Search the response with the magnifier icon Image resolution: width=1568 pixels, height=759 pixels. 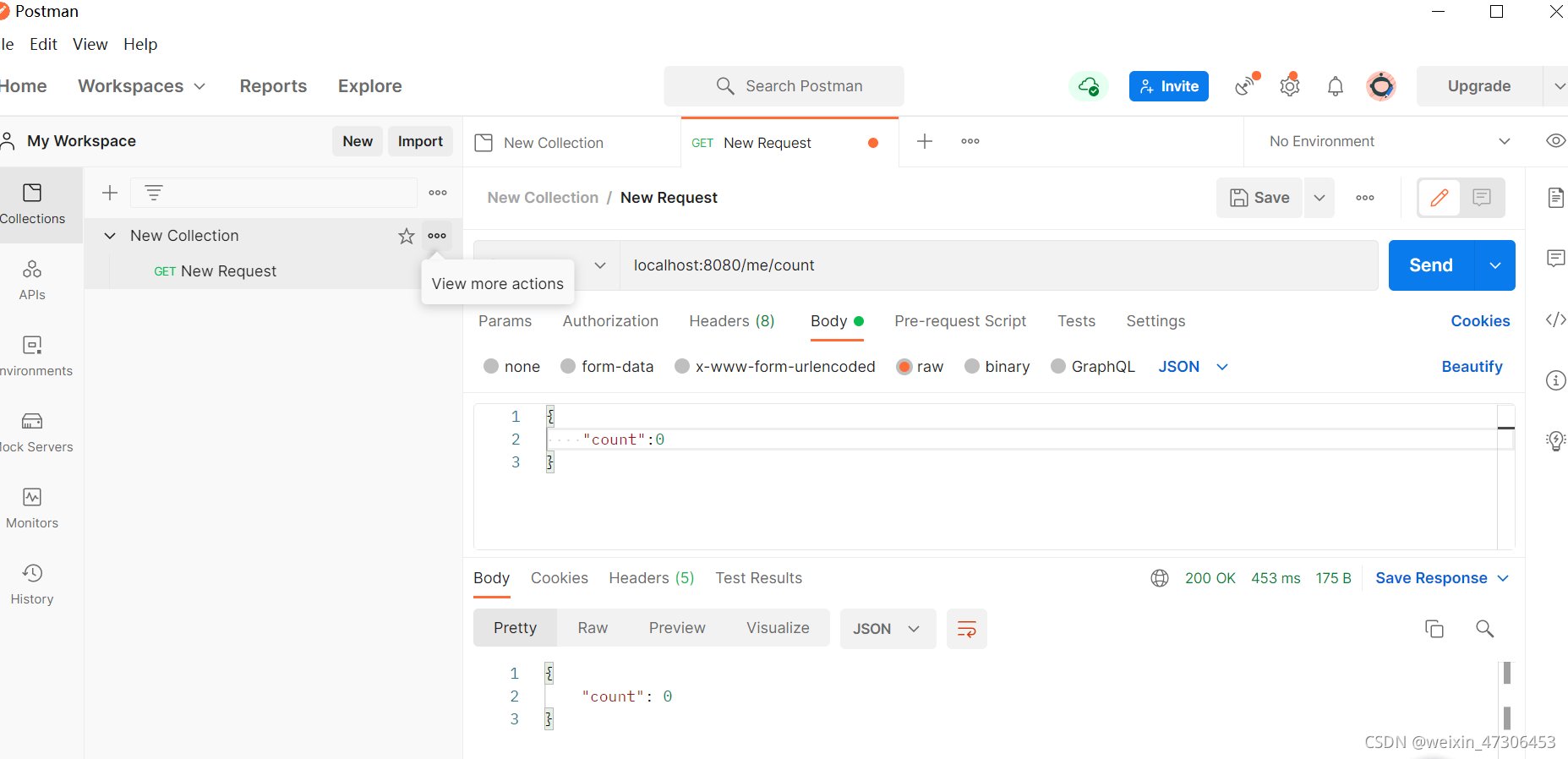[x=1485, y=629]
